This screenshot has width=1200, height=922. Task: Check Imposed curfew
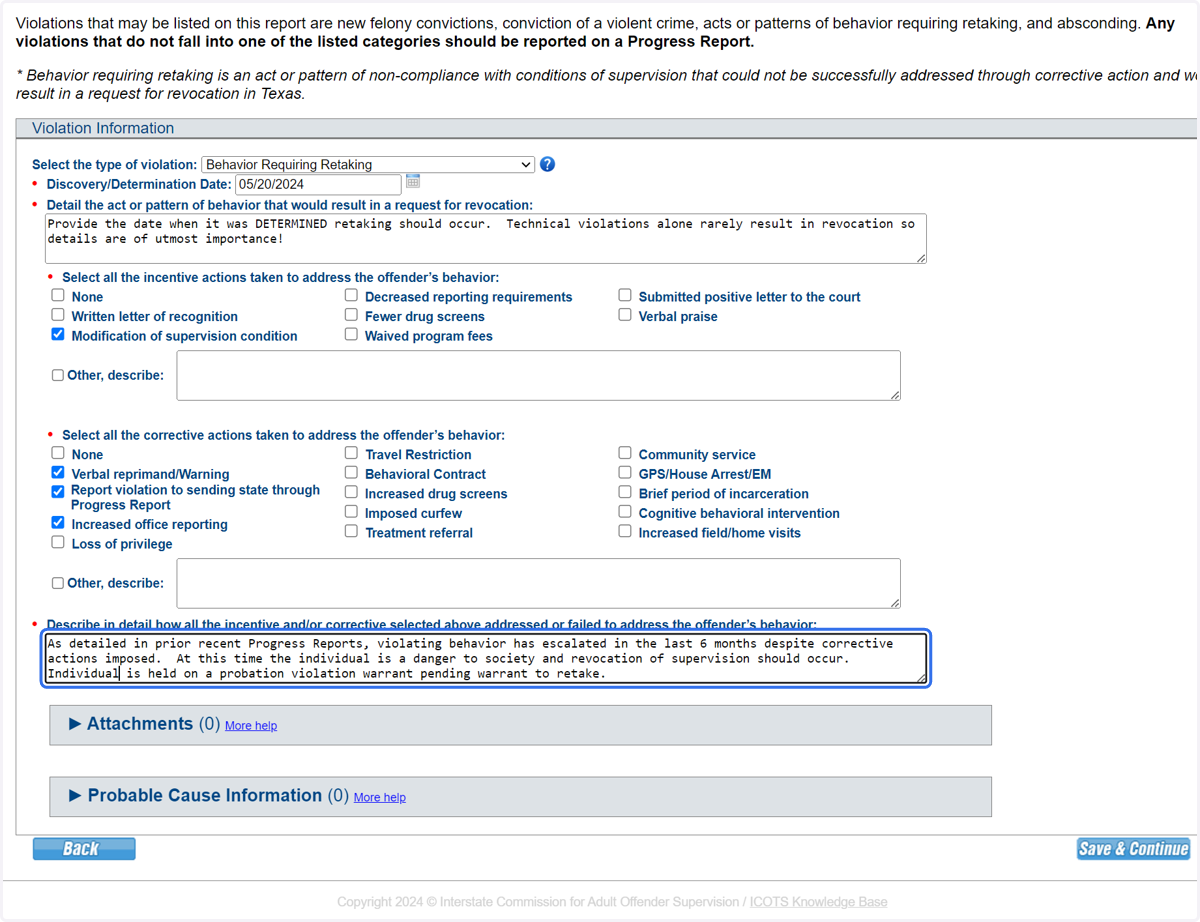pyautogui.click(x=351, y=512)
